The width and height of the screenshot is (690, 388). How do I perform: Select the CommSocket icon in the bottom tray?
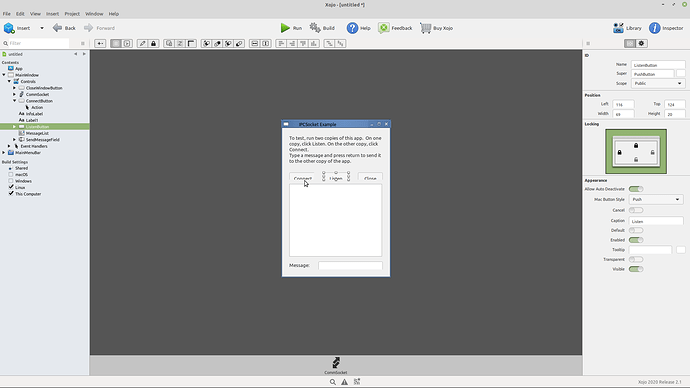click(336, 362)
